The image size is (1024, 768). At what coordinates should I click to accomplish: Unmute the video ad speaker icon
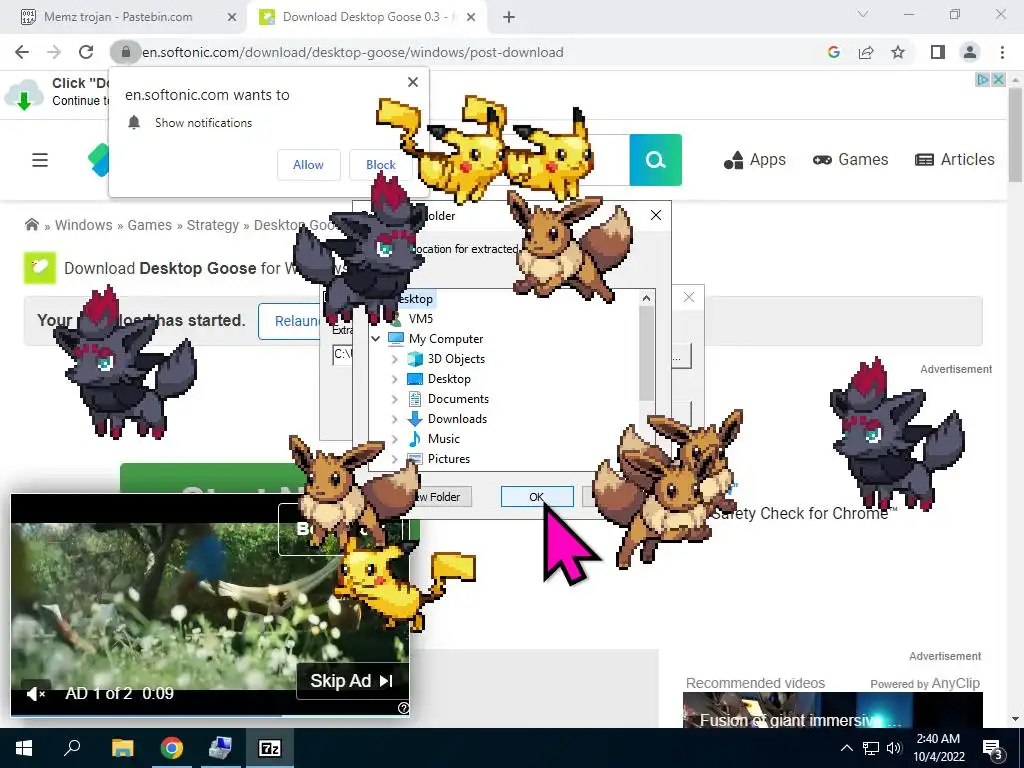(35, 694)
